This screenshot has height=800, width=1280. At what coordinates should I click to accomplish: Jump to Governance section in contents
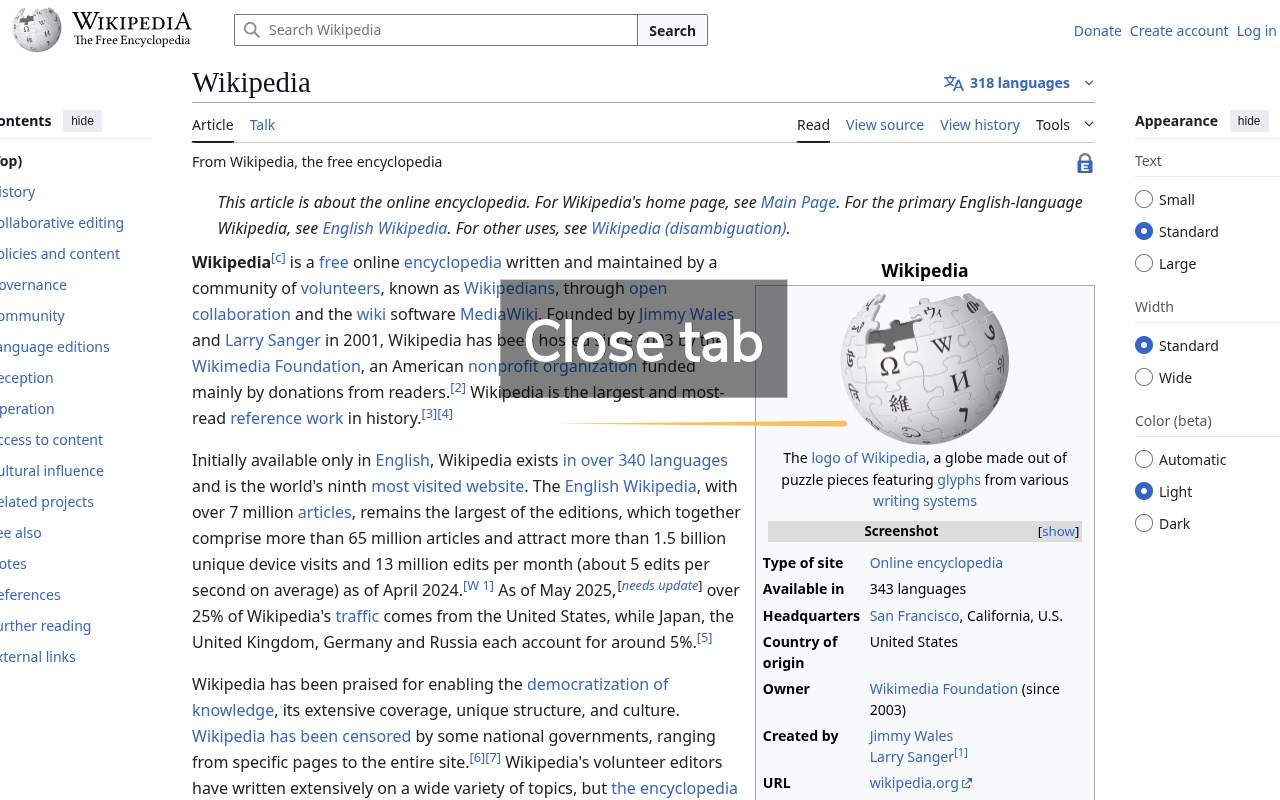tap(32, 285)
